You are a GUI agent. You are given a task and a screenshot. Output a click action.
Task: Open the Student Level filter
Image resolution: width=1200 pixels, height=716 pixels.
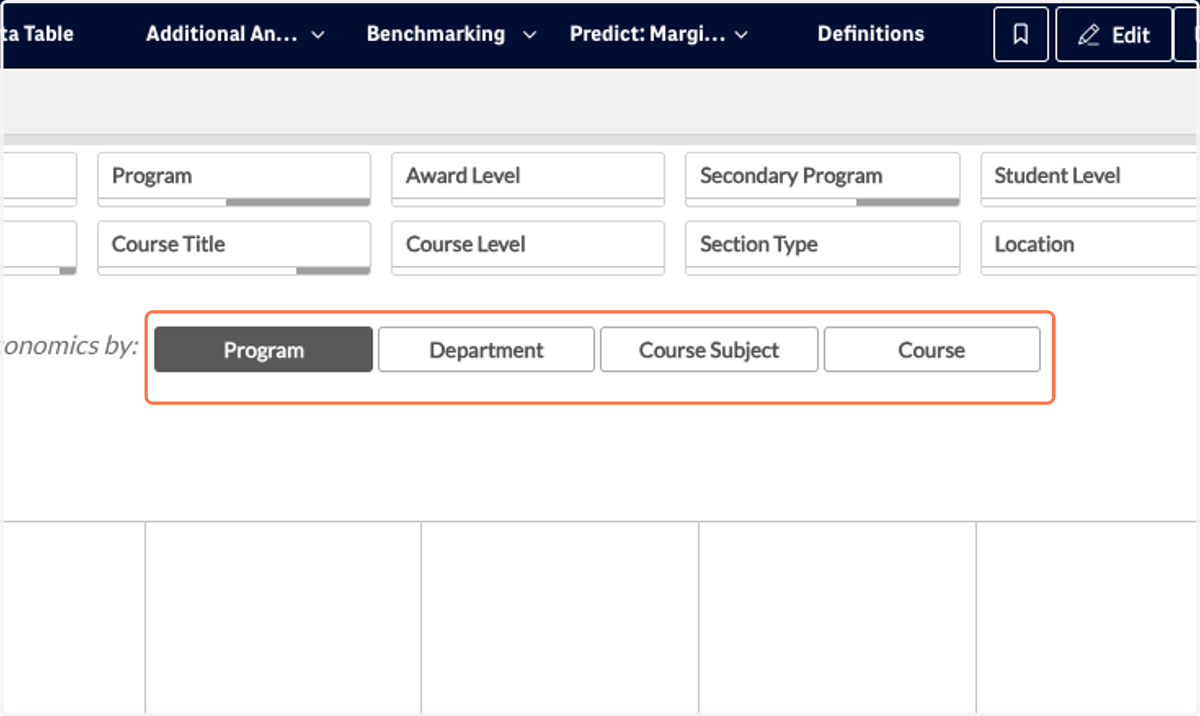[1090, 179]
